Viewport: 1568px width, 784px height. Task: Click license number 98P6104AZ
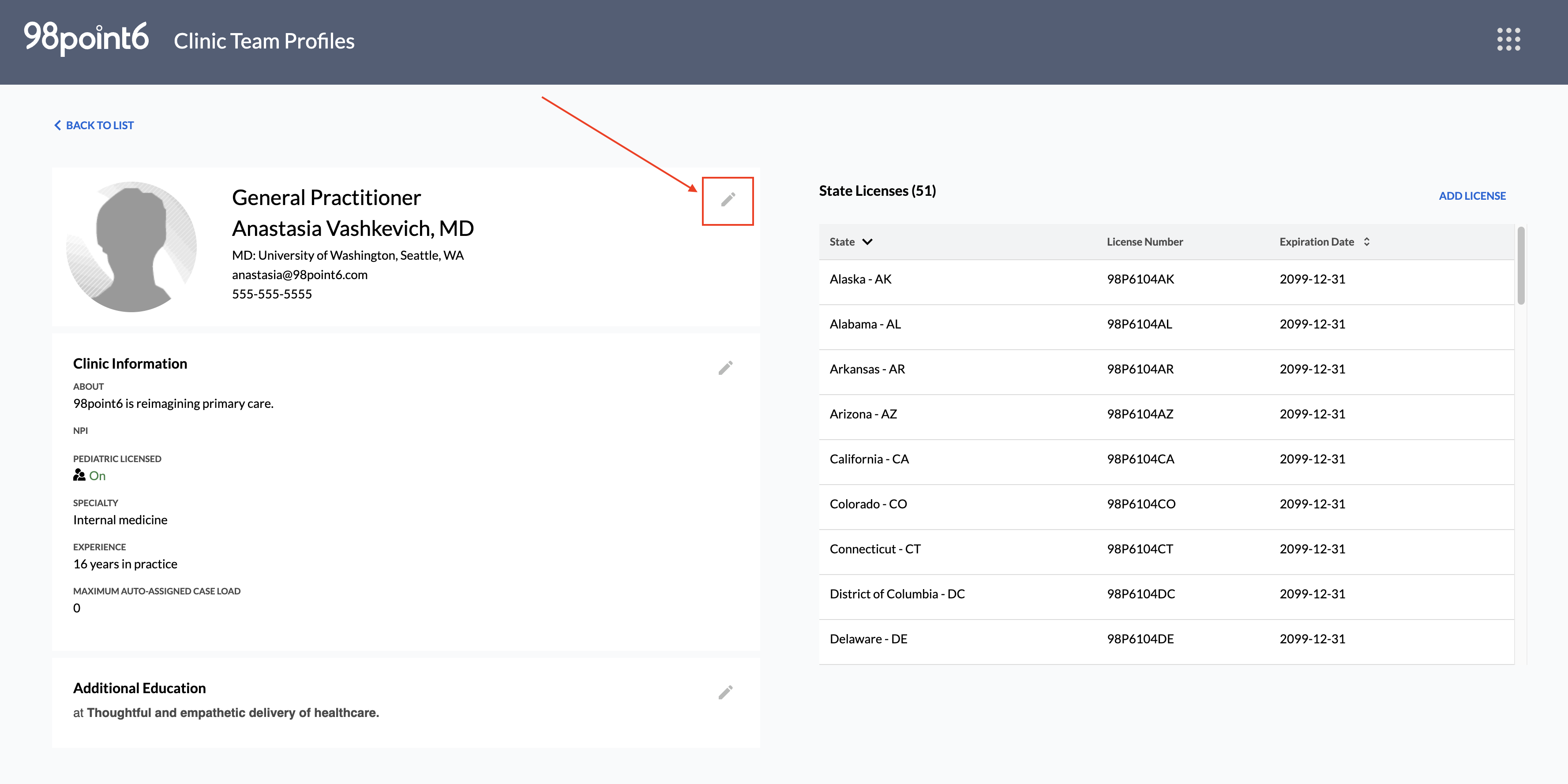[1140, 414]
